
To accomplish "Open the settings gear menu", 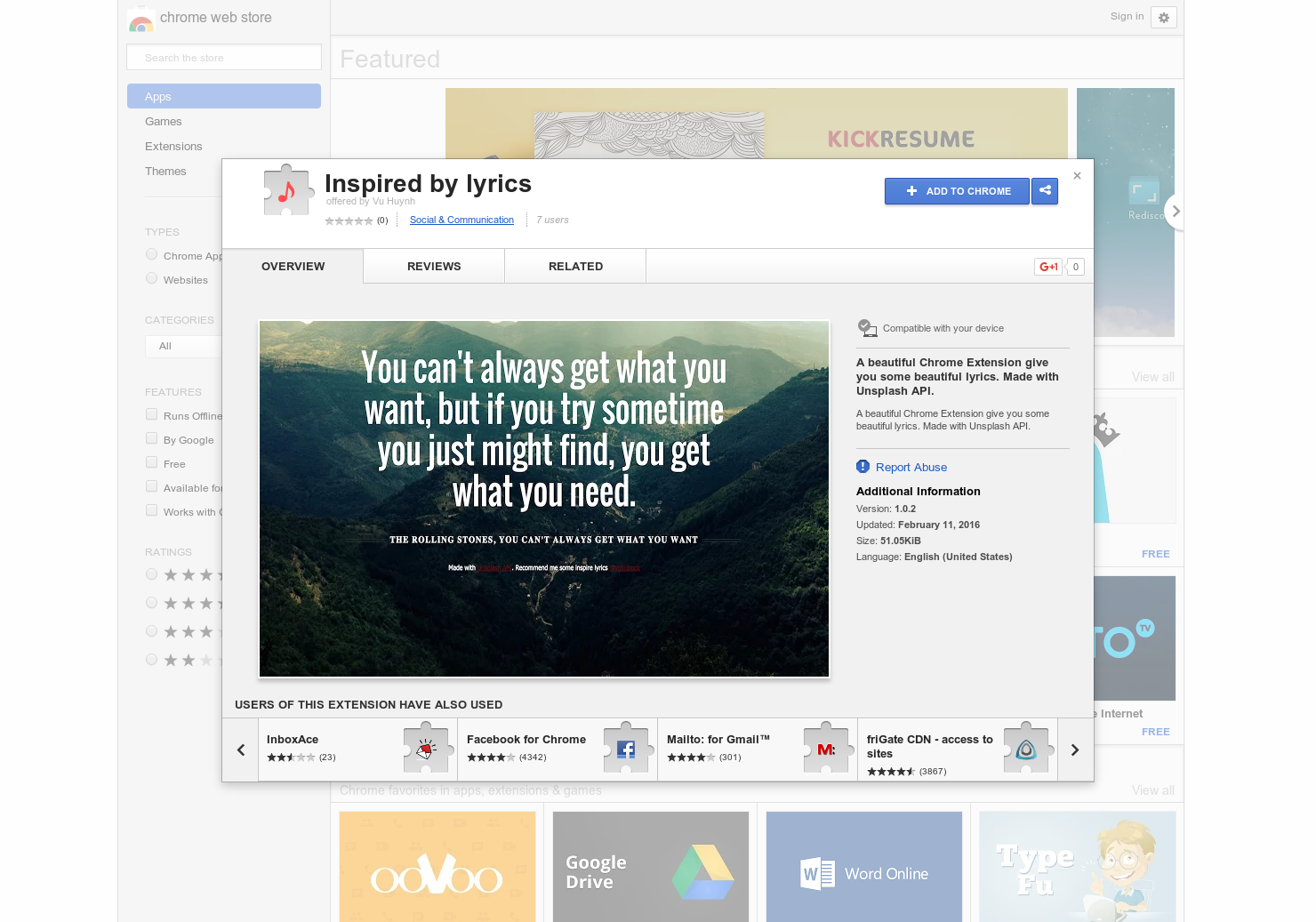I will [1163, 17].
